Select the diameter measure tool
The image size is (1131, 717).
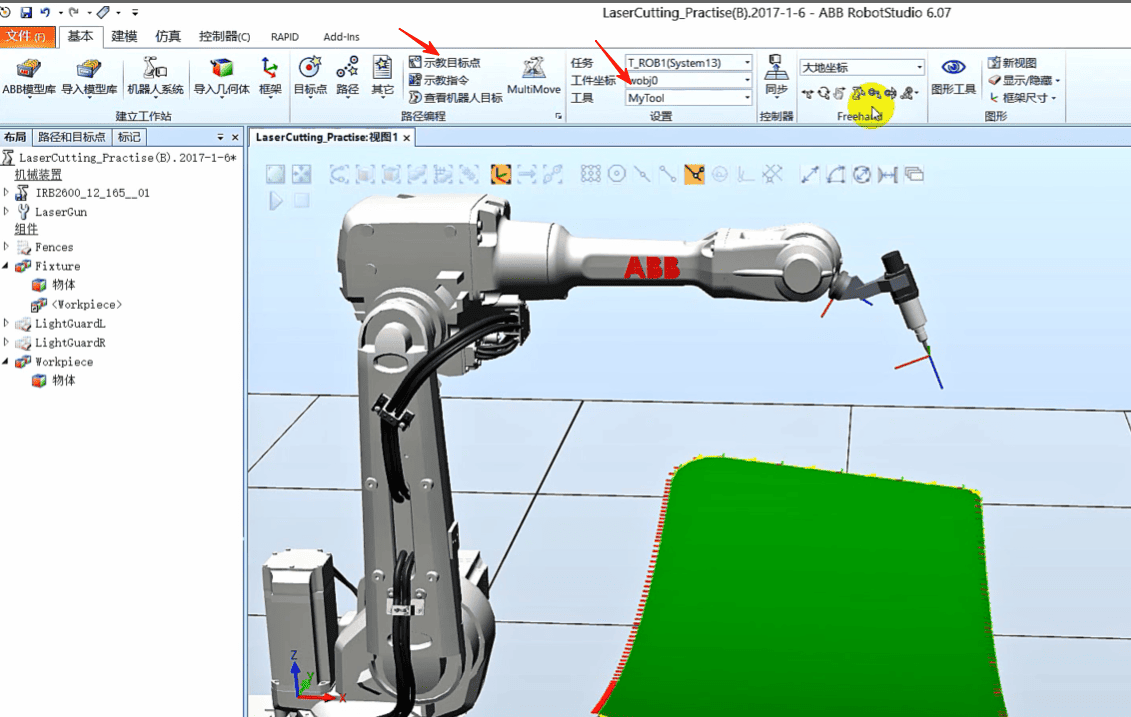coord(862,174)
